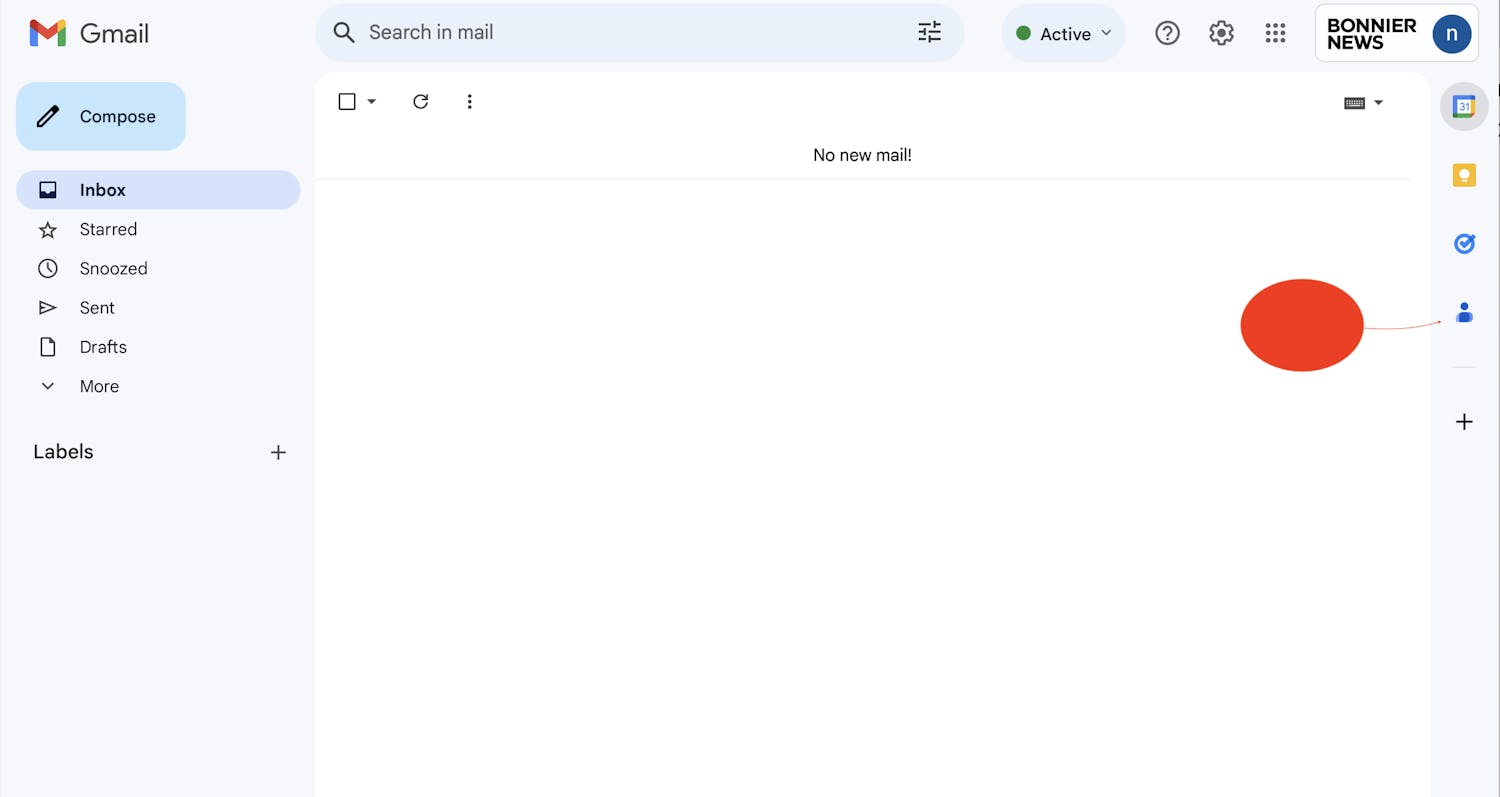Open the select dropdown arrow beside checkbox
The width and height of the screenshot is (1500, 797).
point(372,102)
